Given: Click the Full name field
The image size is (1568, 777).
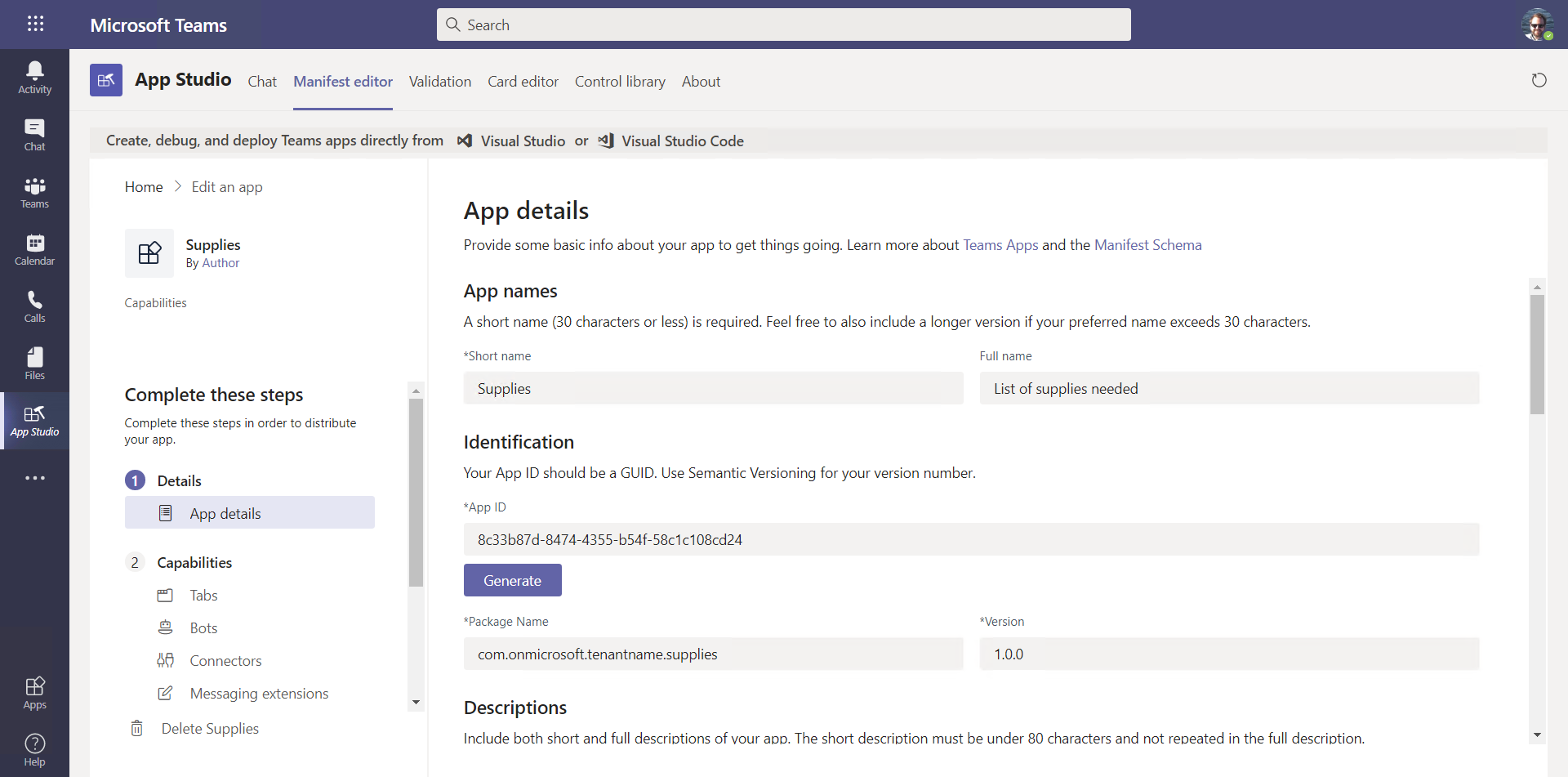Looking at the screenshot, I should click(x=1230, y=388).
